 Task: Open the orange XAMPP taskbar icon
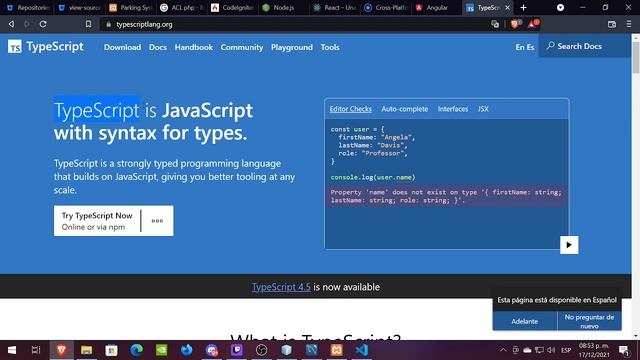[337, 350]
